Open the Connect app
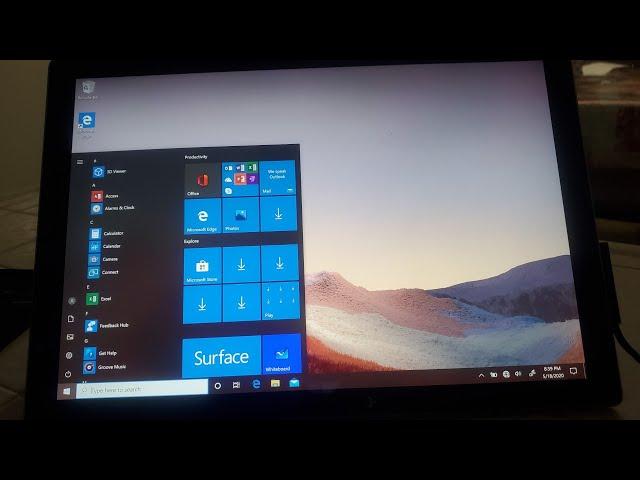 pyautogui.click(x=103, y=272)
